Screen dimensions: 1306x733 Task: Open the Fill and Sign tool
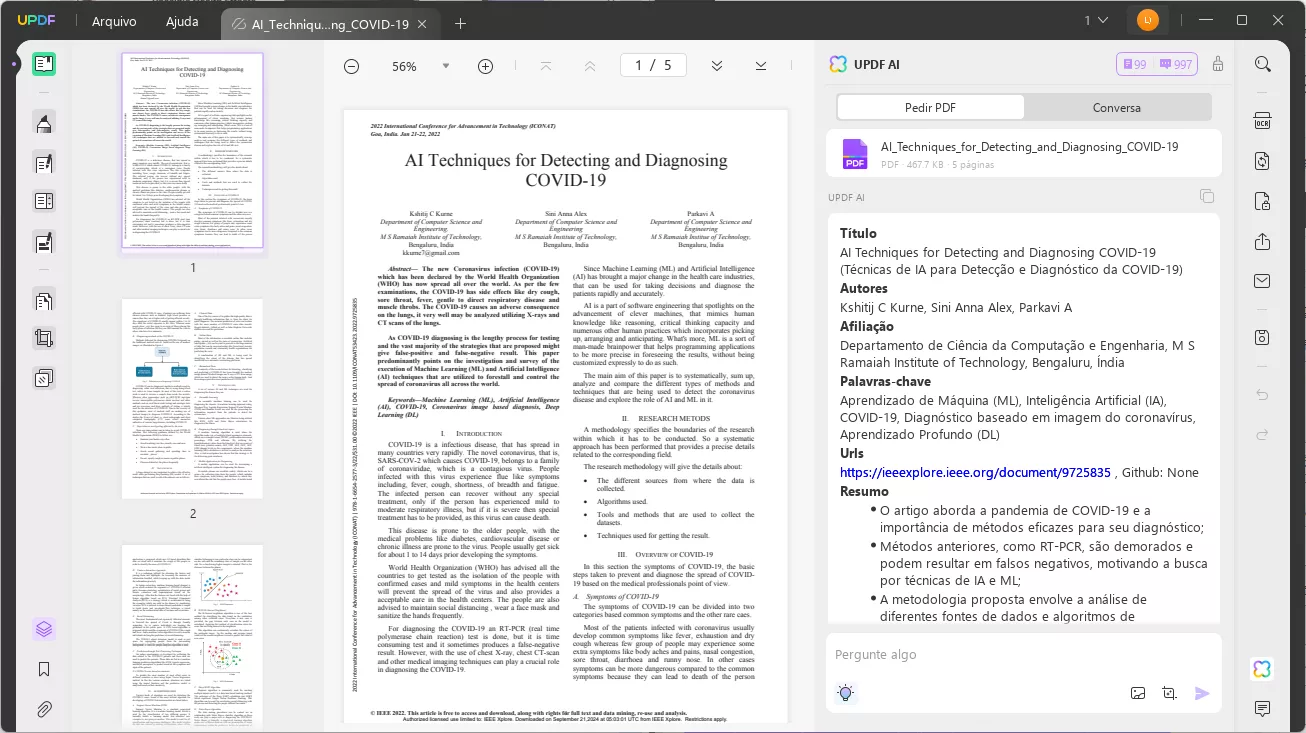[44, 241]
